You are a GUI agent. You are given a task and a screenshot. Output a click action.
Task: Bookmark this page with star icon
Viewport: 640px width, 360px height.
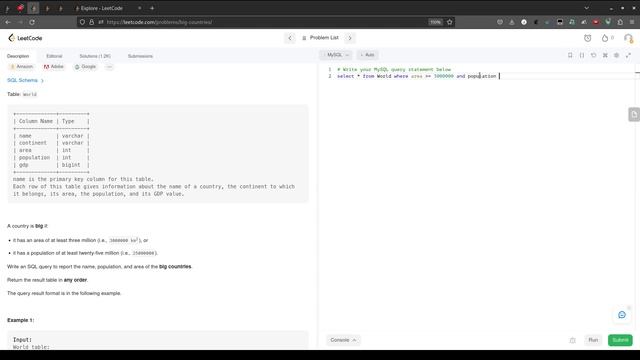(x=449, y=22)
